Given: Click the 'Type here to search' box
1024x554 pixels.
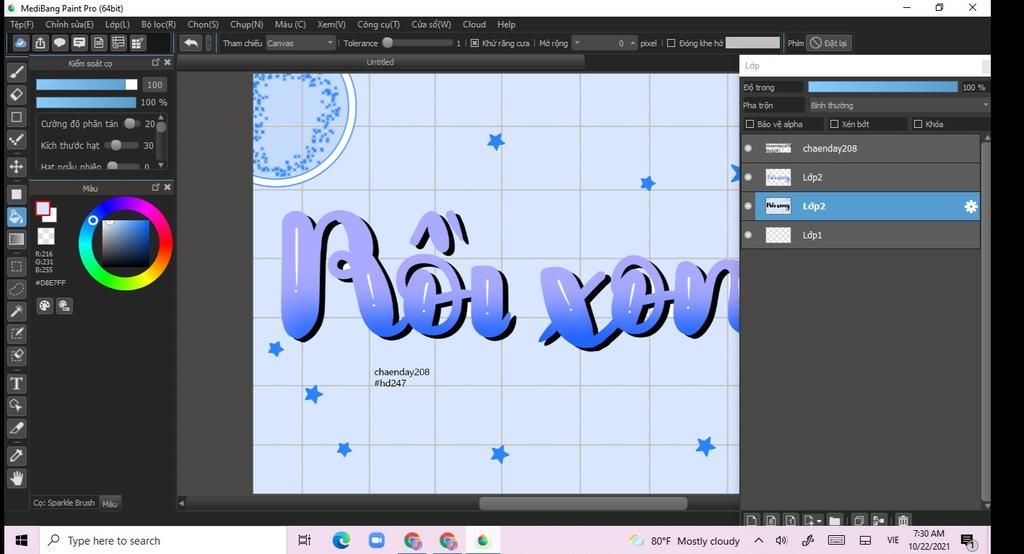Looking at the screenshot, I should pyautogui.click(x=161, y=540).
